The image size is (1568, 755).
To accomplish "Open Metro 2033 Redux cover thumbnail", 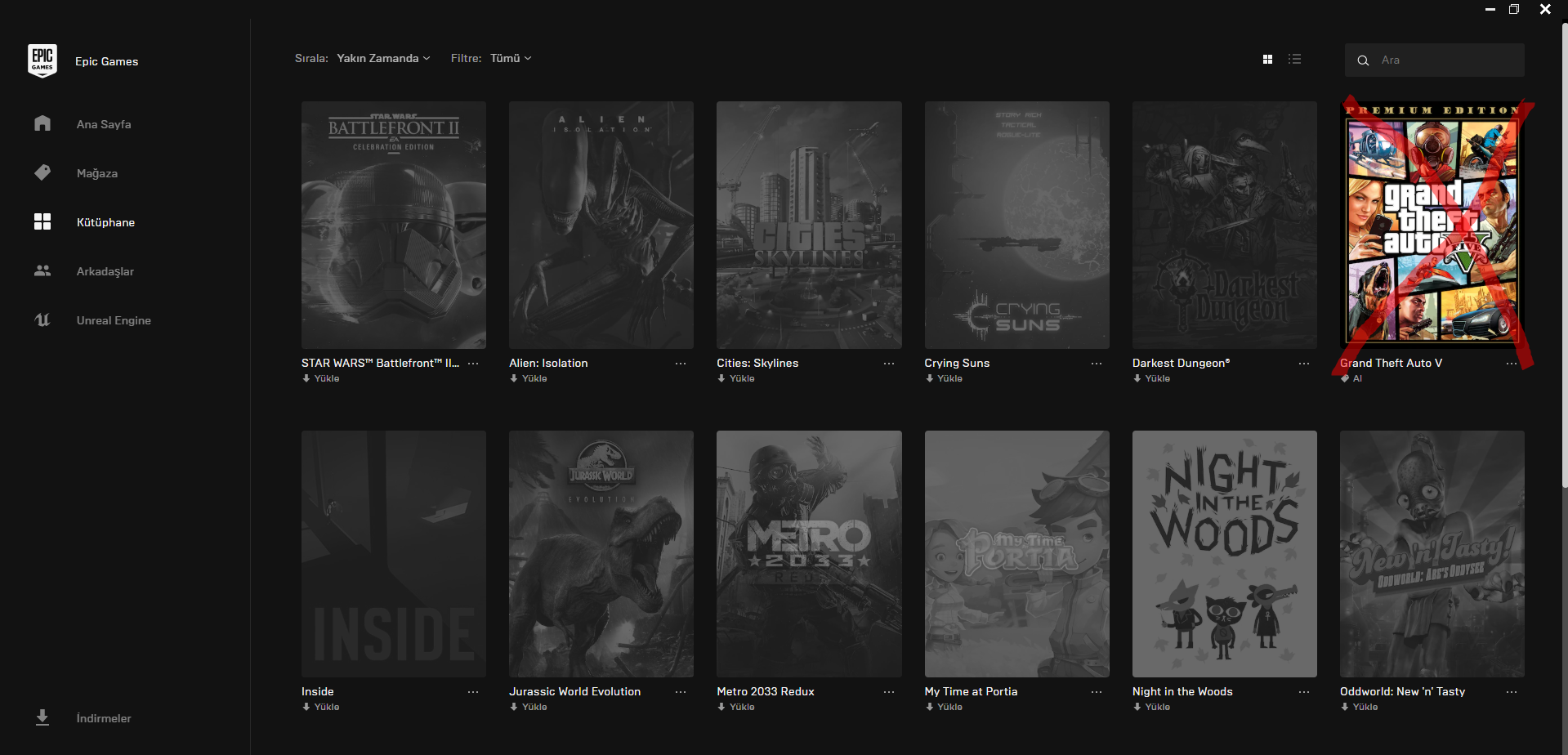I will pos(809,554).
